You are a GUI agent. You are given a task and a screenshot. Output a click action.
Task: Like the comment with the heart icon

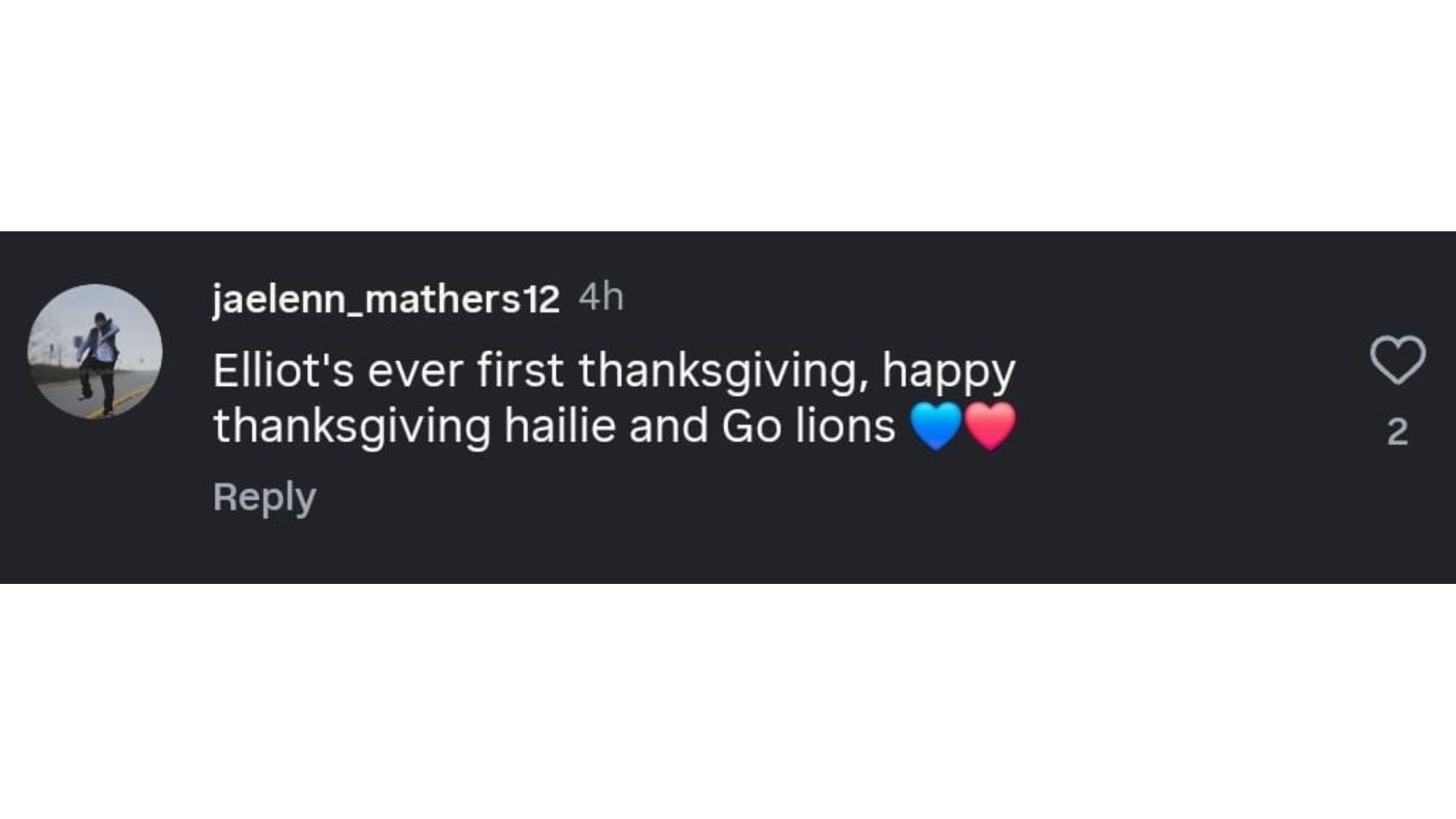[1398, 360]
